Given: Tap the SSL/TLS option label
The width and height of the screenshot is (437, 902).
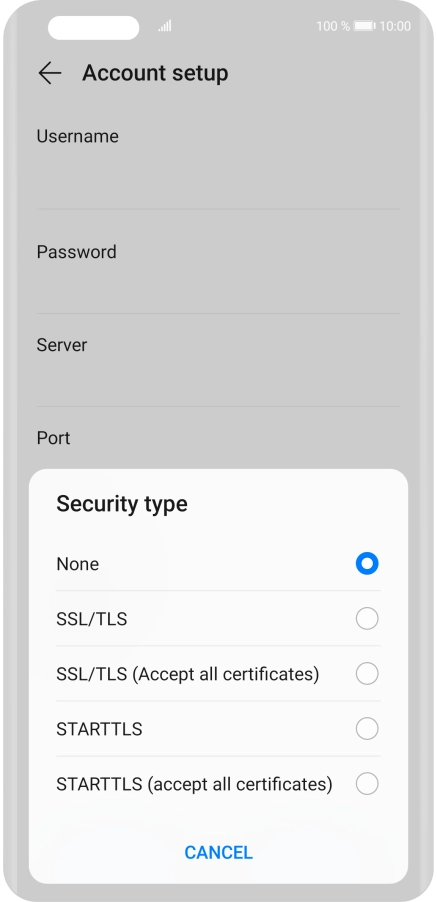Looking at the screenshot, I should click(92, 619).
